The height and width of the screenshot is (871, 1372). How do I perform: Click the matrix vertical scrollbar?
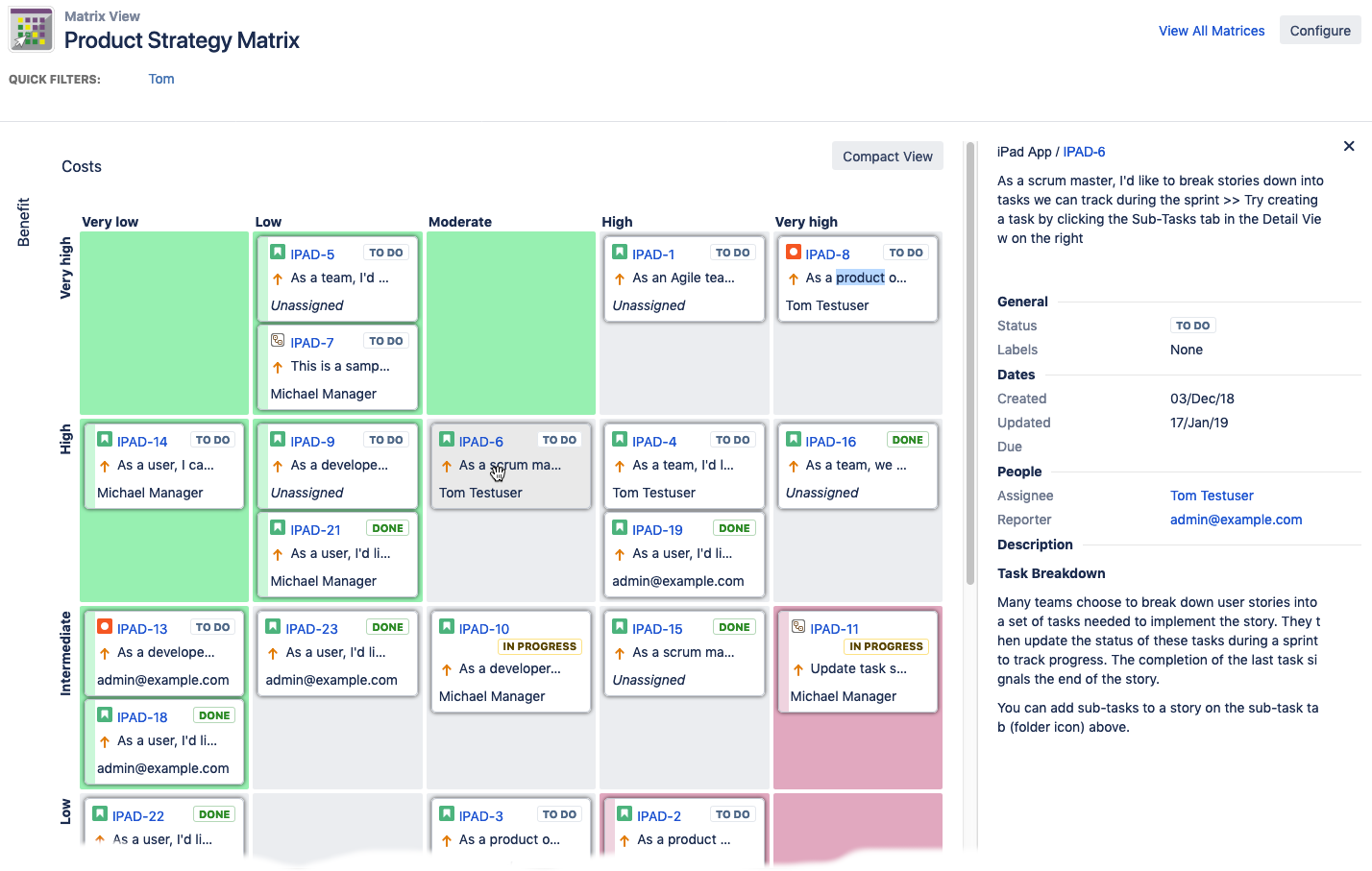coord(970,363)
